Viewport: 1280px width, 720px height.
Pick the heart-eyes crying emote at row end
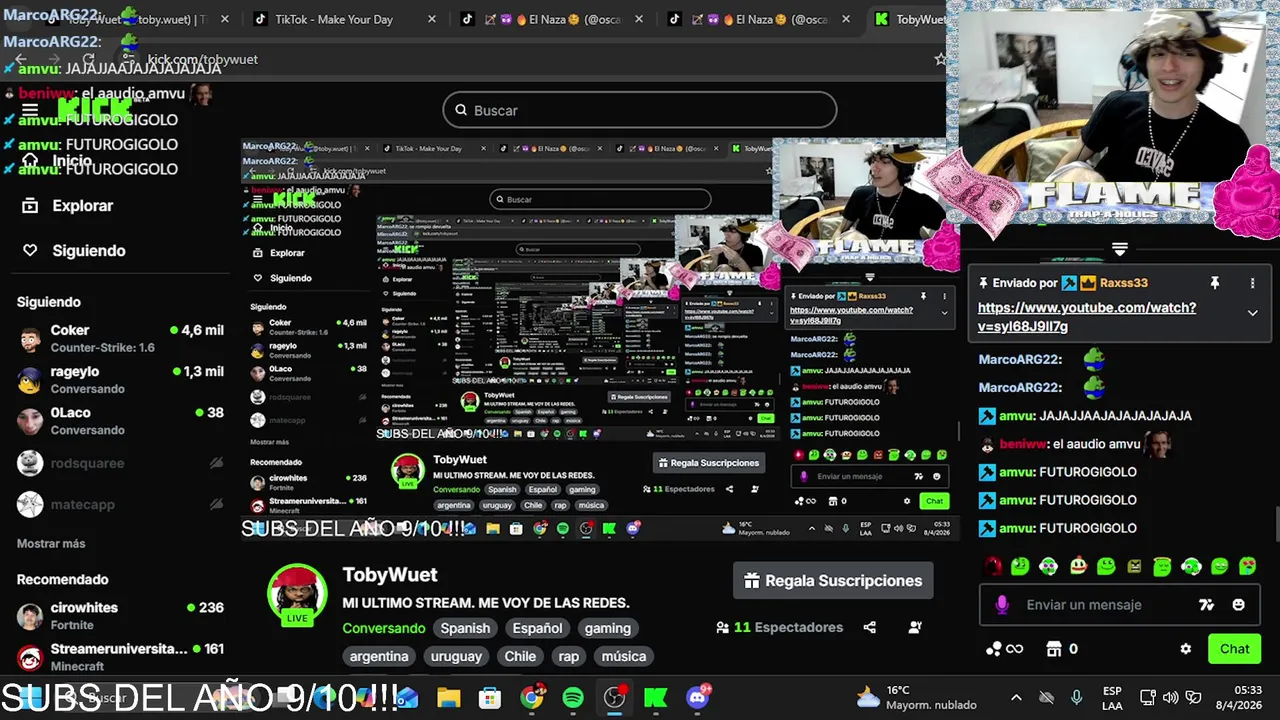[1248, 566]
